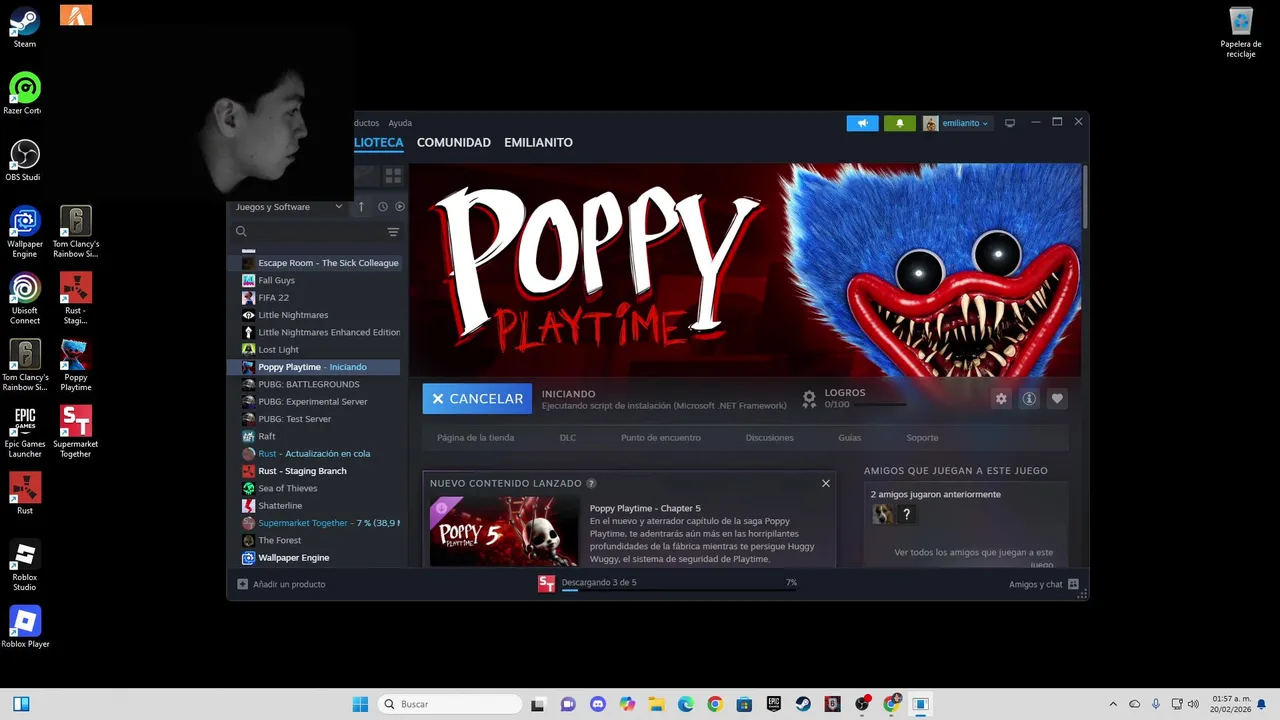Switch Steam to Big Picture mode icon
Viewport: 1280px width, 720px height.
[1010, 123]
